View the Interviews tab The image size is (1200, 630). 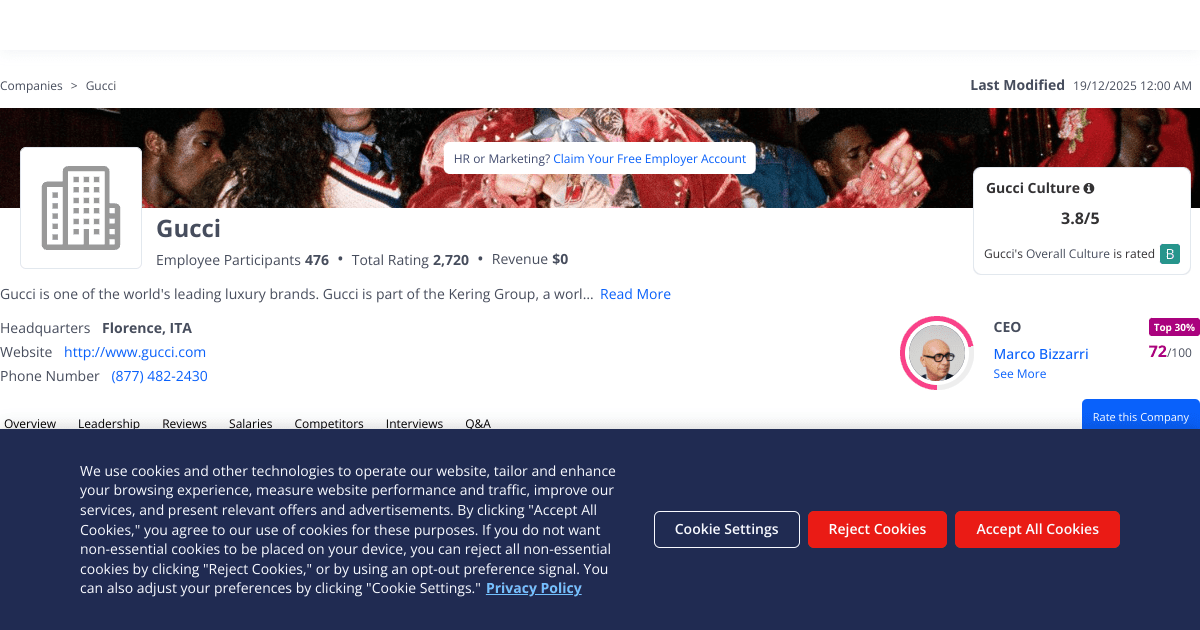(414, 423)
